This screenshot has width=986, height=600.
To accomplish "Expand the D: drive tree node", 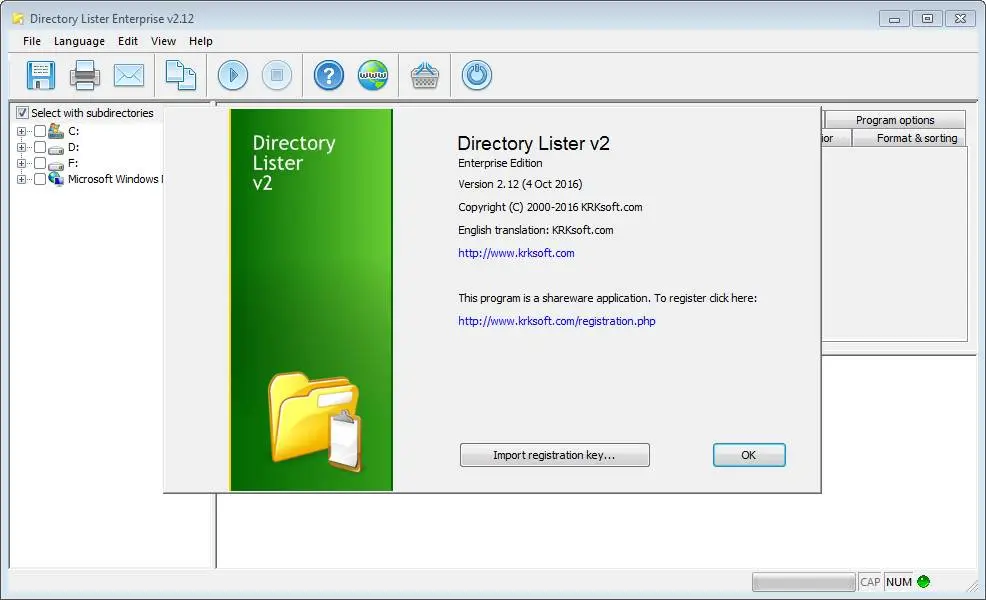I will 21,147.
